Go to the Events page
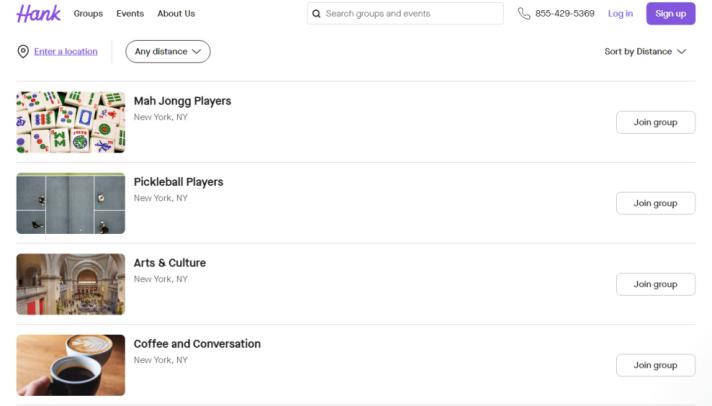Screen dimensions: 712x406 [x=130, y=14]
